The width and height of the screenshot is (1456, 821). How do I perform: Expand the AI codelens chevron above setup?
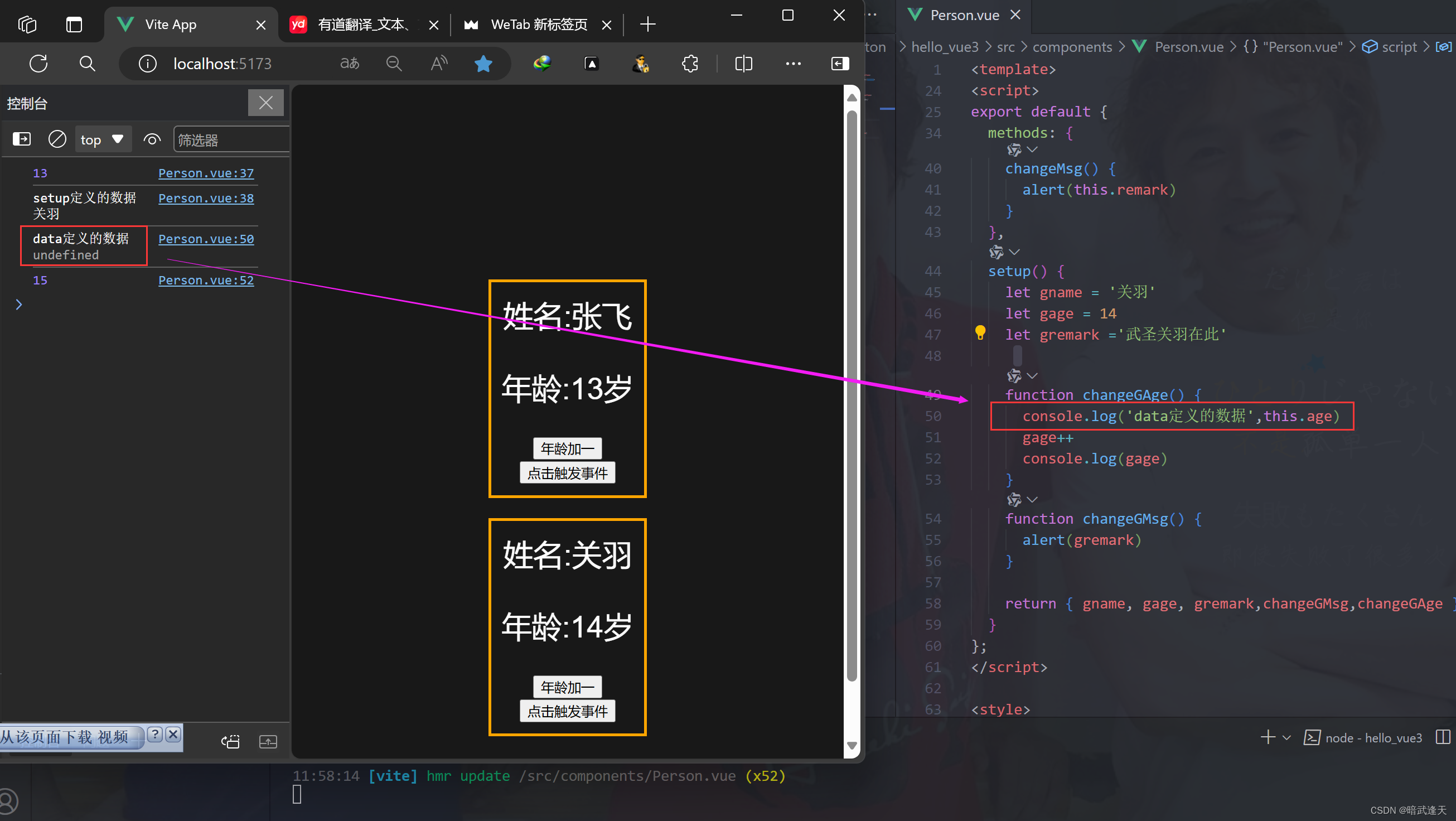(1014, 252)
